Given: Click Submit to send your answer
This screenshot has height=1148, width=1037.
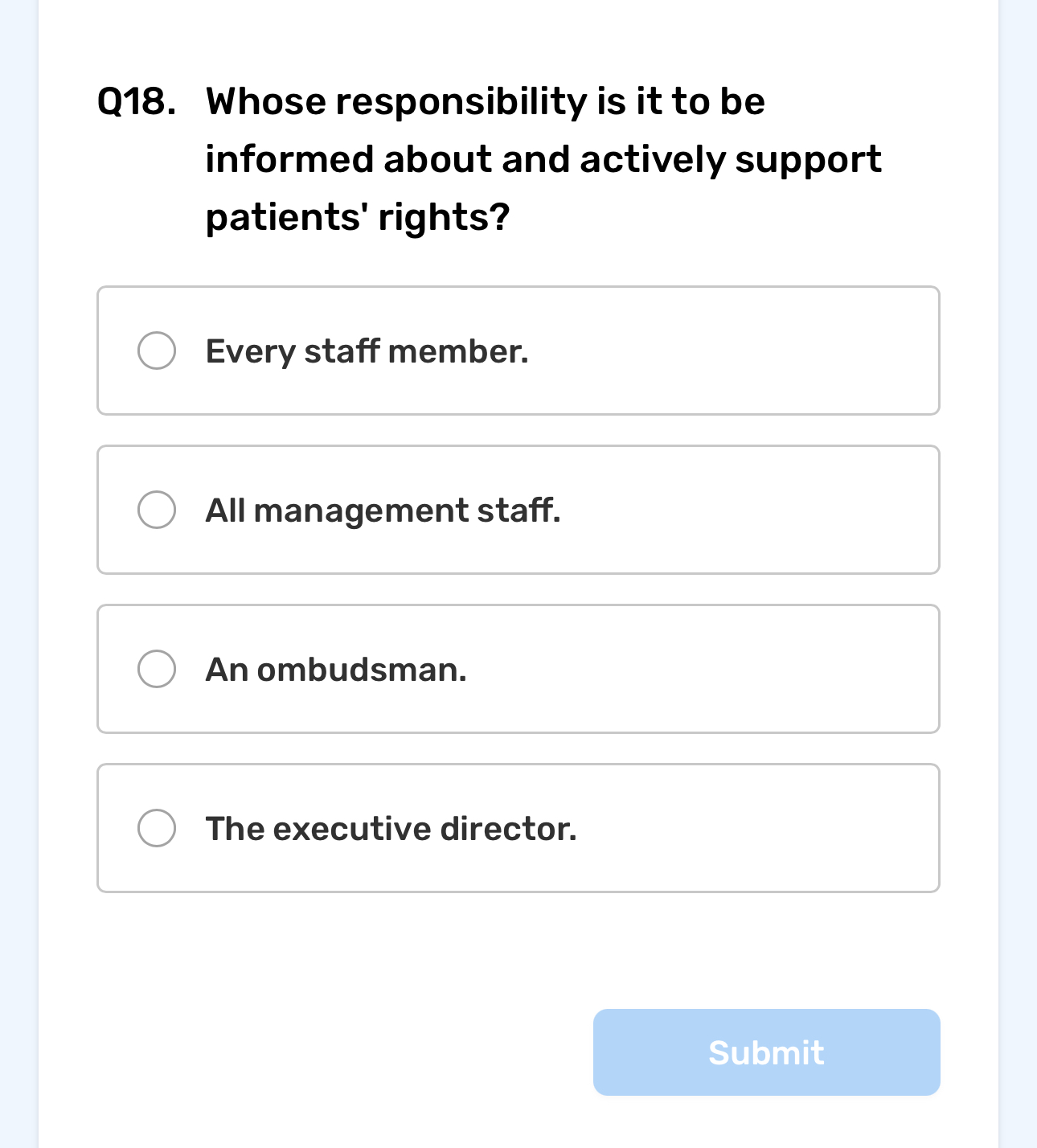Looking at the screenshot, I should pos(765,1052).
